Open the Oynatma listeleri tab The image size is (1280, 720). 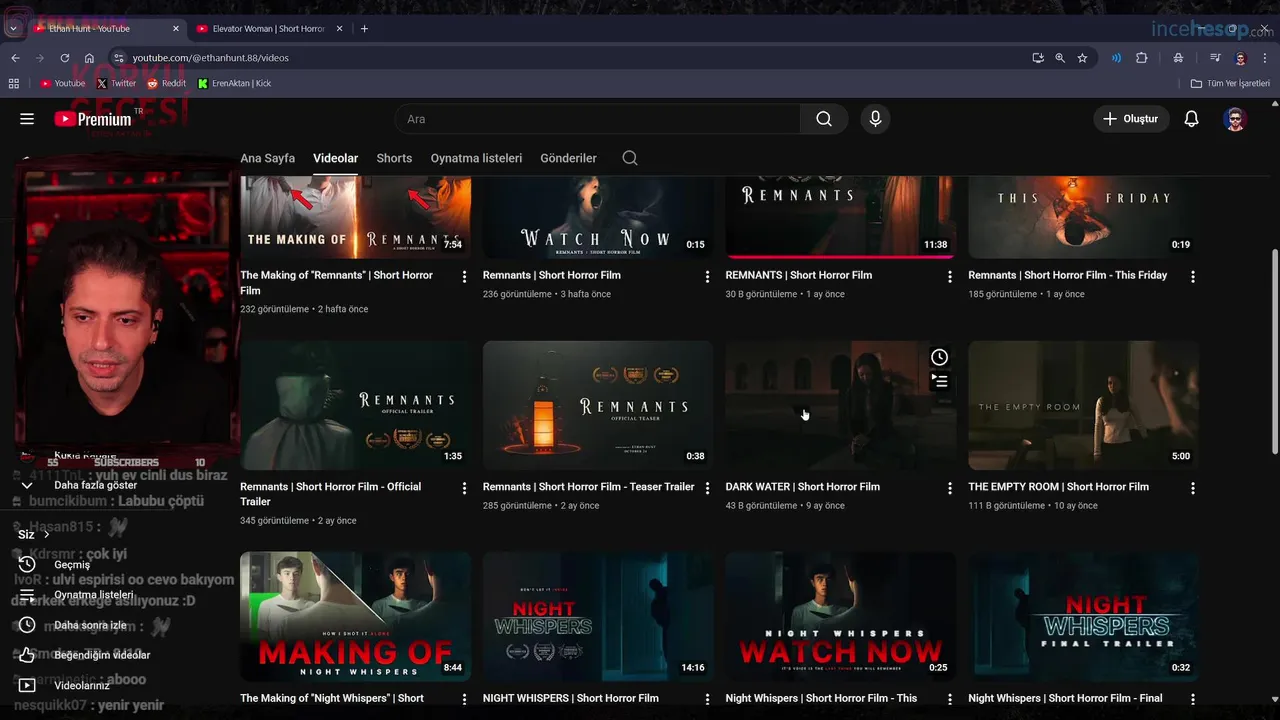(x=476, y=158)
